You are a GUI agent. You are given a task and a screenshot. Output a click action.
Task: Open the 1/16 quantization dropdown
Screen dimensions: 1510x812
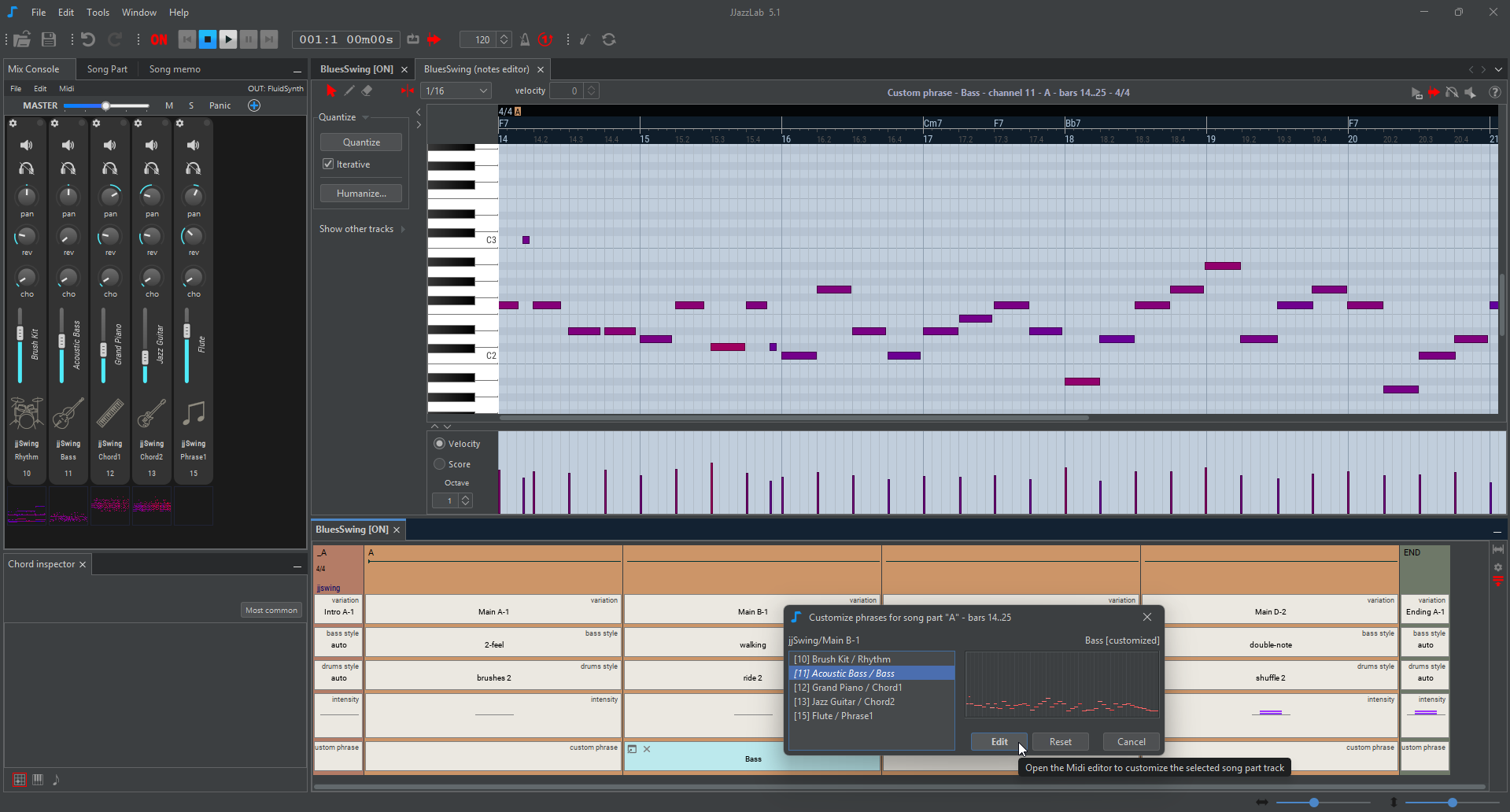point(456,91)
